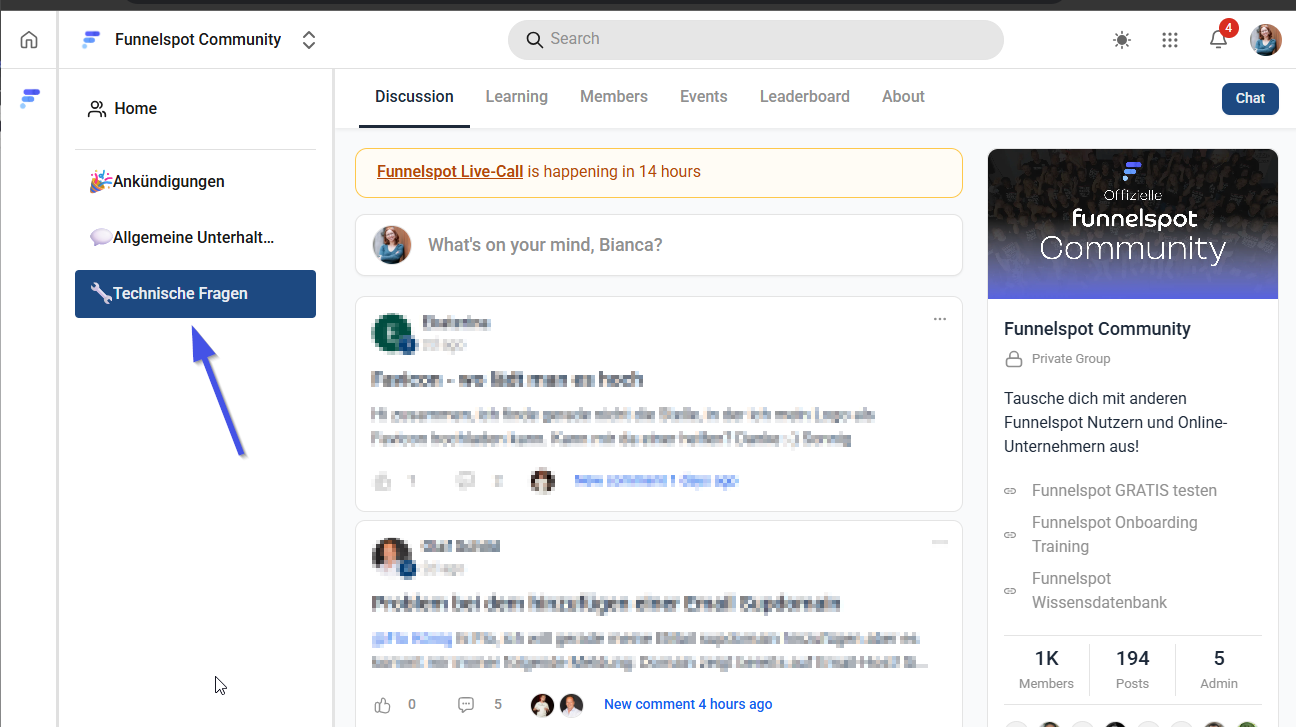Click the link icon beside GRATIS testen
Screen dimensions: 1296x727
[x=1010, y=491]
